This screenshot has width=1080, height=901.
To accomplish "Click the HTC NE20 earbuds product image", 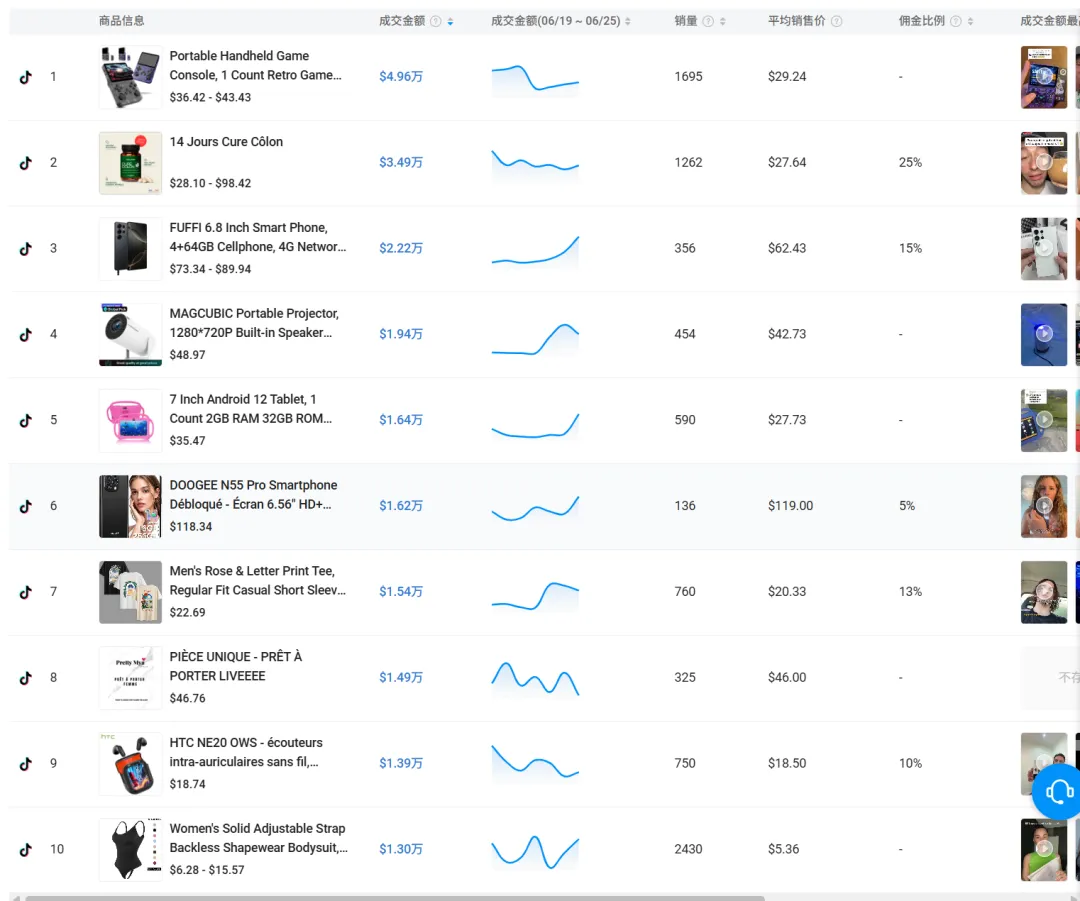I will pos(130,763).
